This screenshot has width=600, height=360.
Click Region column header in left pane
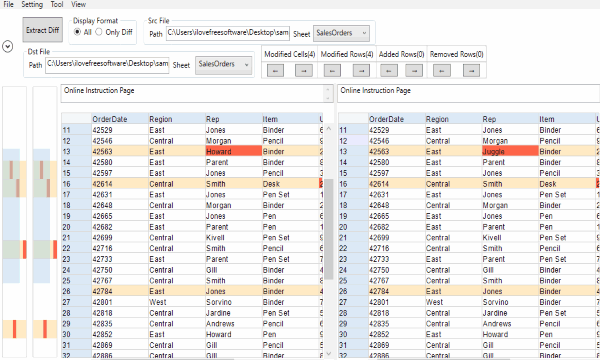(x=176, y=119)
